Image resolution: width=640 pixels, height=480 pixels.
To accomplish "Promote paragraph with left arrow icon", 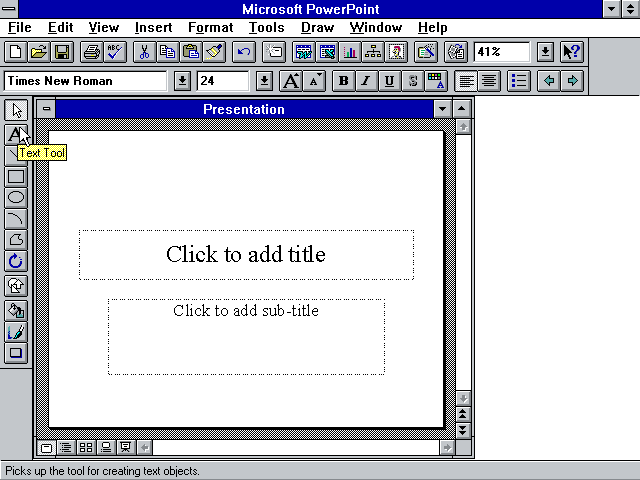I will click(549, 81).
